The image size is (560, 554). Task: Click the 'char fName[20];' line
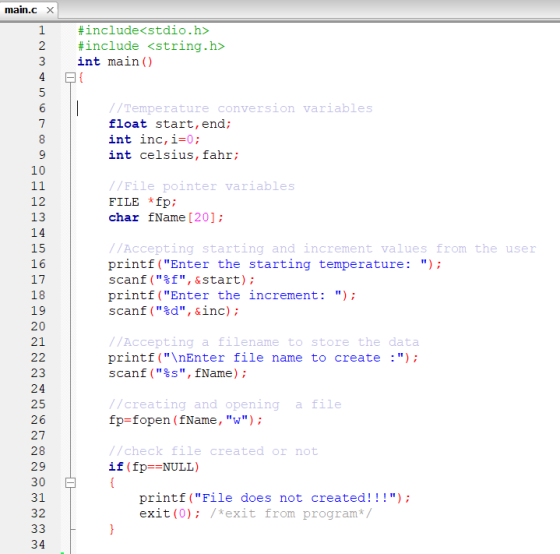tap(166, 218)
